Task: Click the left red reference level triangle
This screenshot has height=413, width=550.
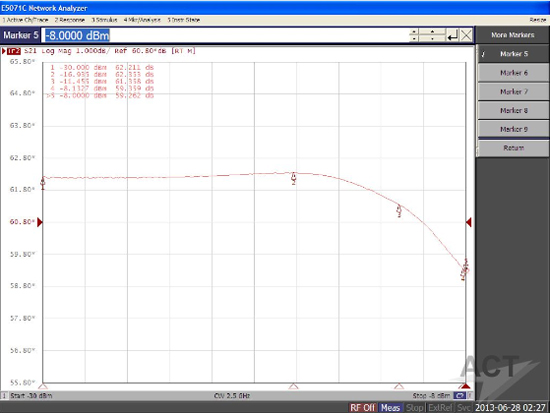Action: click(40, 222)
